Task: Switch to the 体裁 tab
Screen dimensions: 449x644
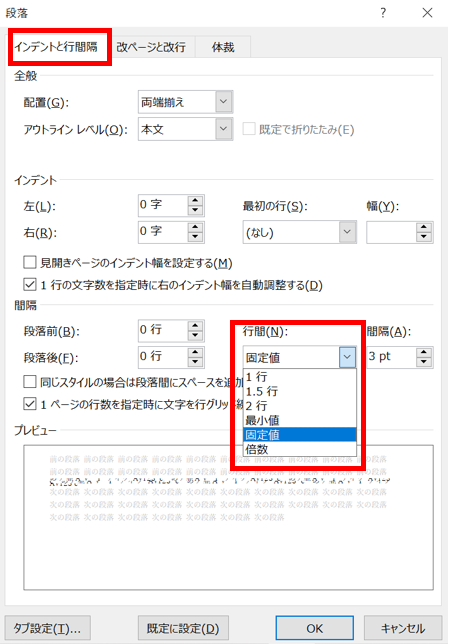Action: (223, 47)
